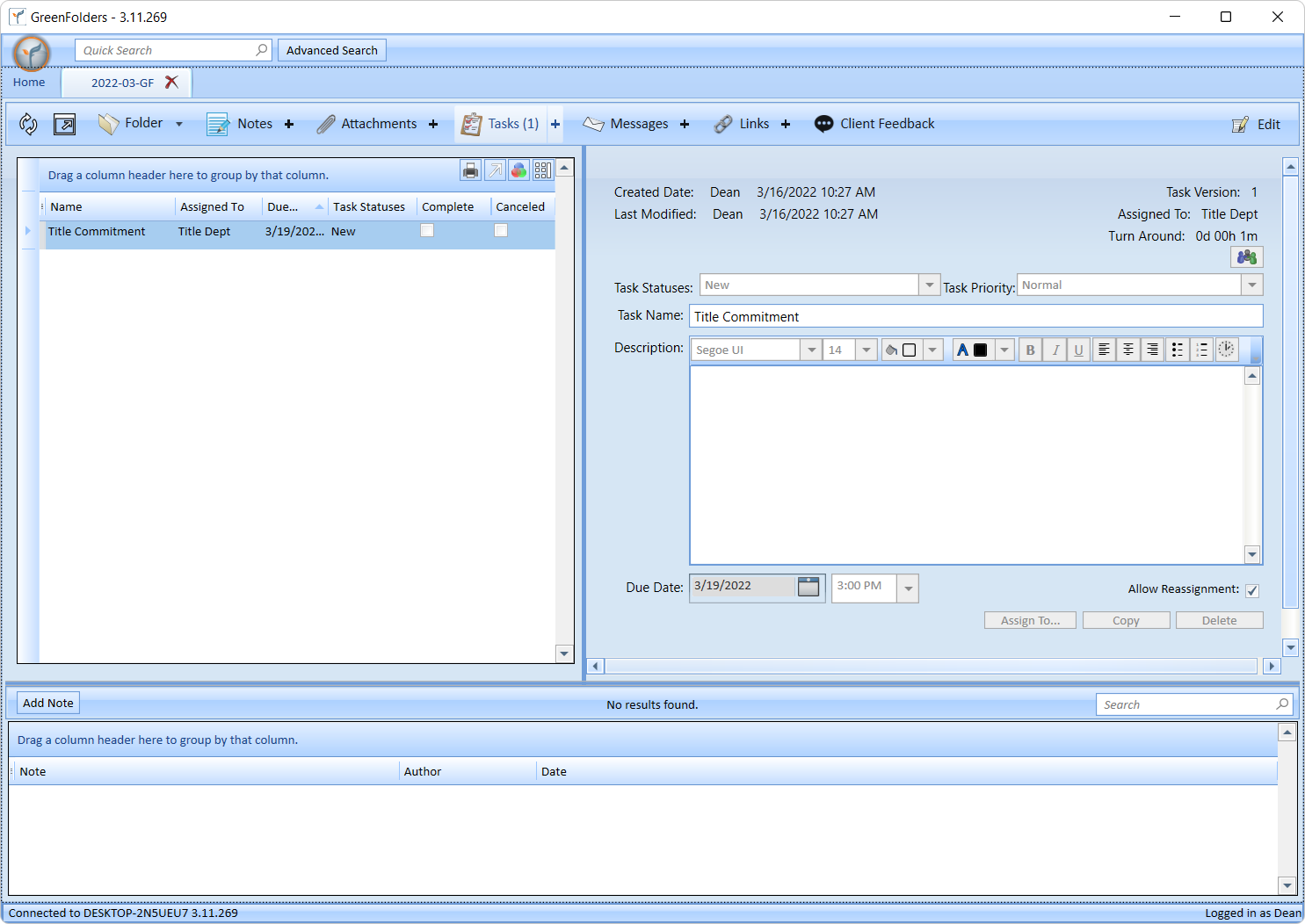
Task: Open the column chooser icon in the task grid
Action: (x=543, y=170)
